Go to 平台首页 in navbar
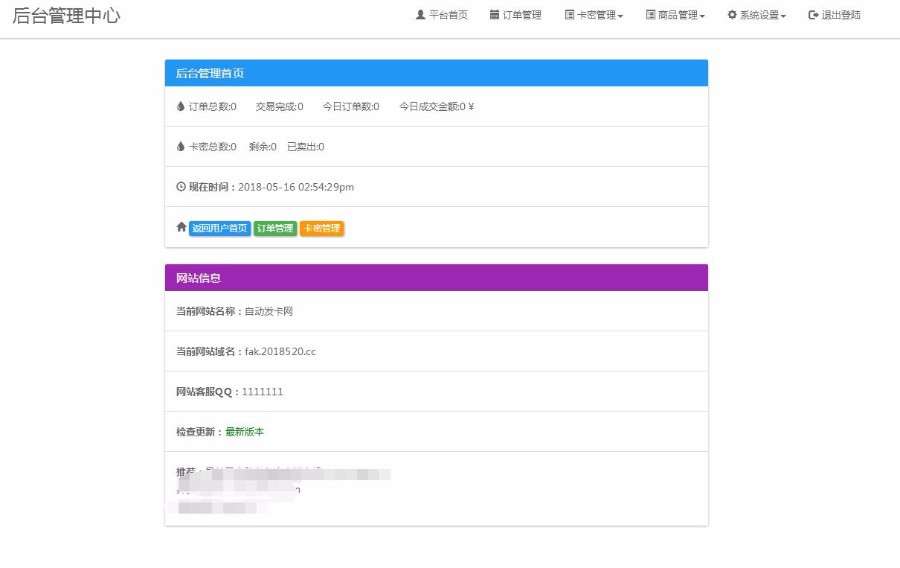The height and width of the screenshot is (568, 900). pyautogui.click(x=441, y=15)
